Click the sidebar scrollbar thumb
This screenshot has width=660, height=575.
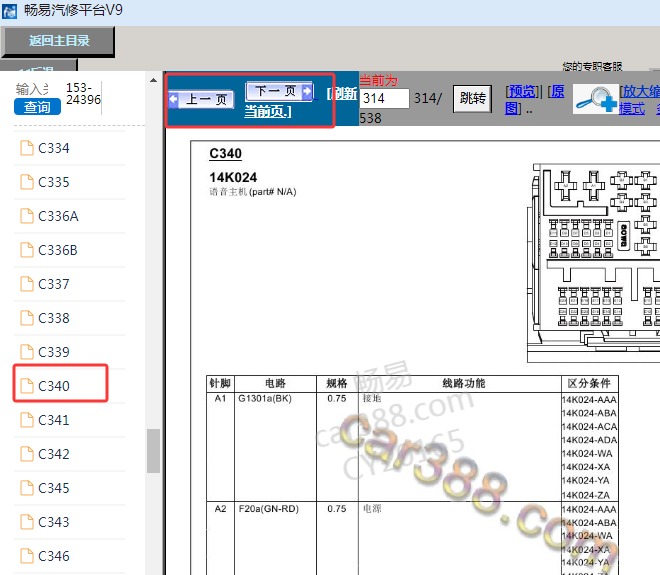point(153,451)
